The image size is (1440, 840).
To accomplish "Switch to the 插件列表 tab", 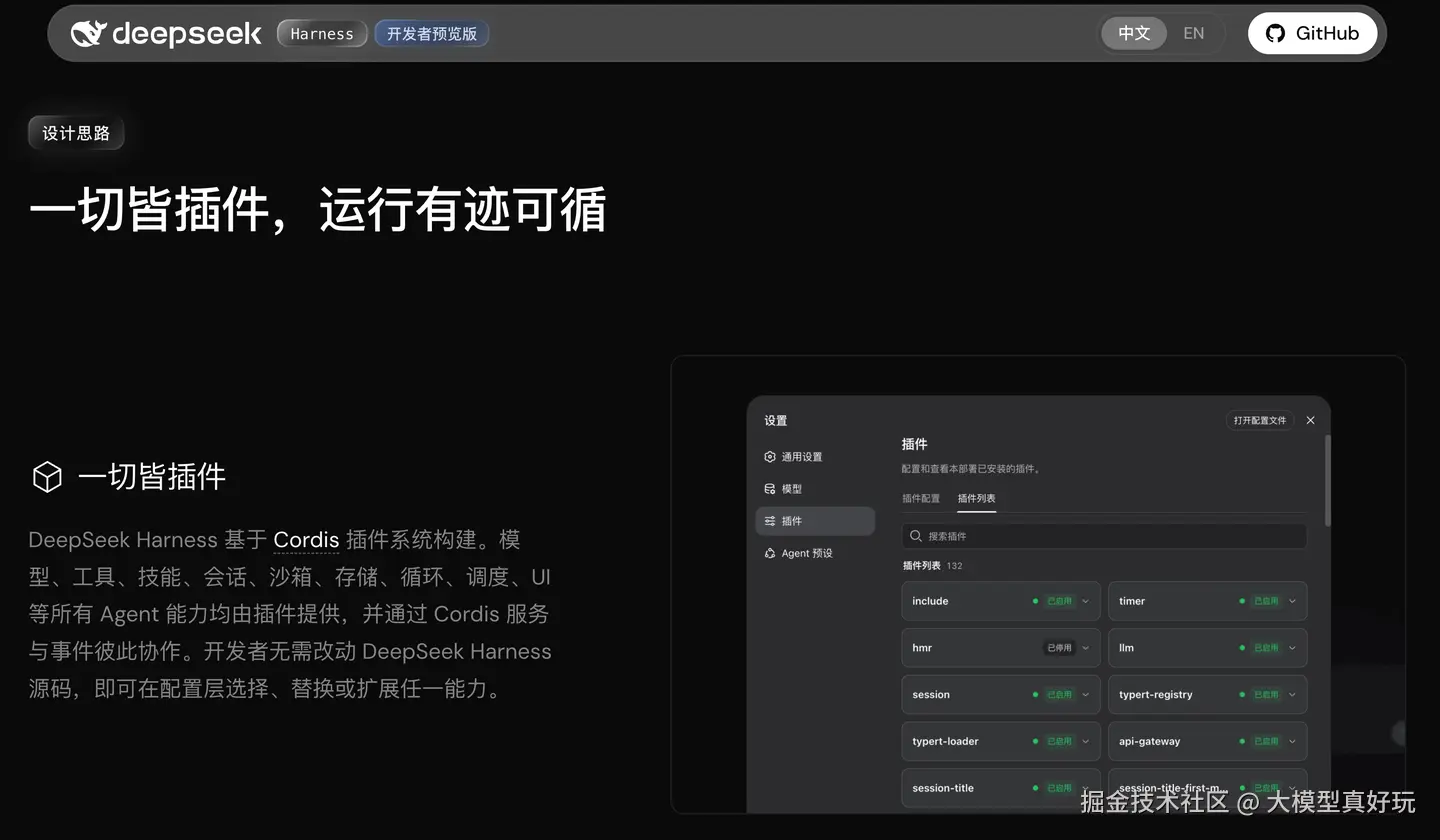I will click(x=977, y=498).
